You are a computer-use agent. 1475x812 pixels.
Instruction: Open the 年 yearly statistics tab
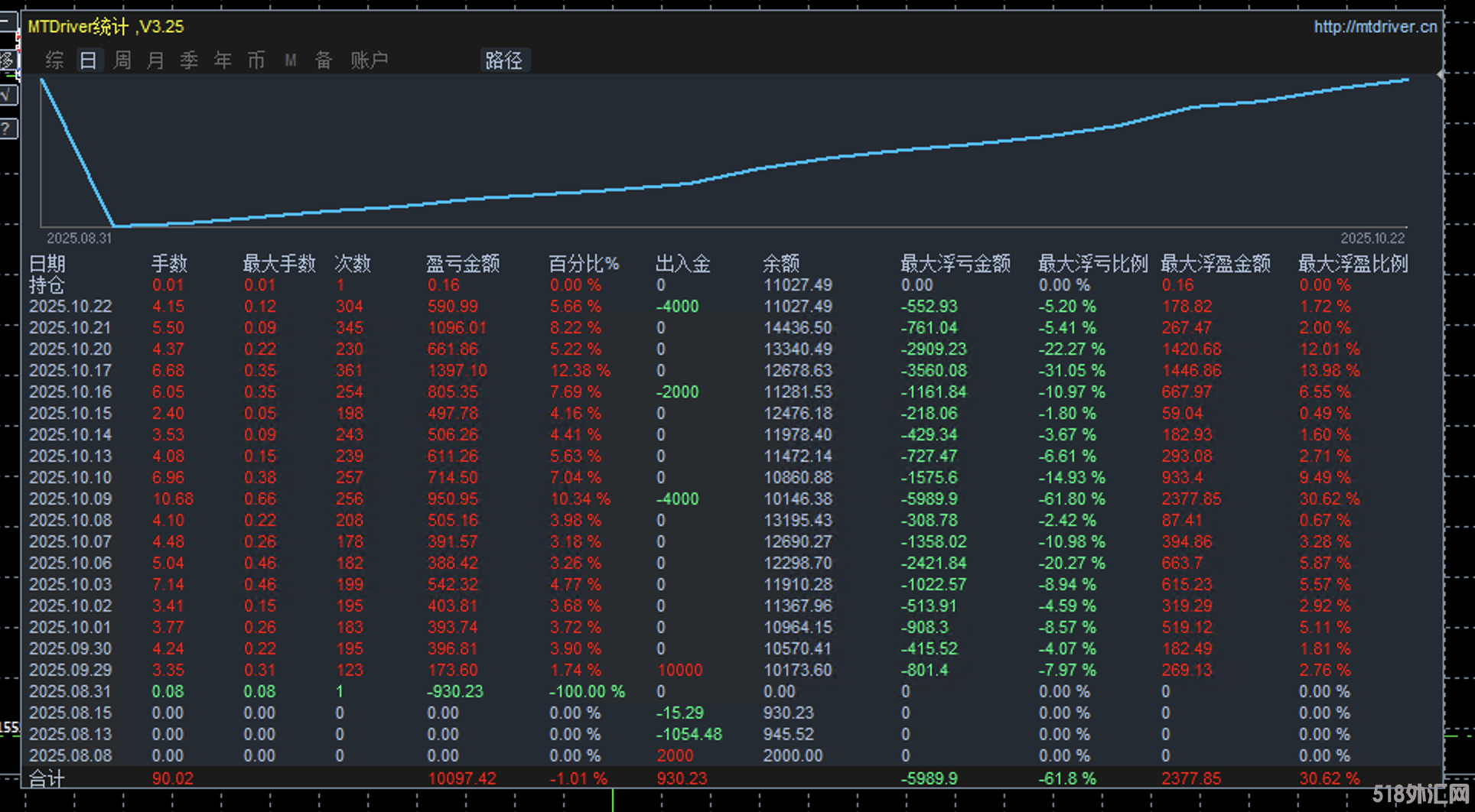coord(223,60)
